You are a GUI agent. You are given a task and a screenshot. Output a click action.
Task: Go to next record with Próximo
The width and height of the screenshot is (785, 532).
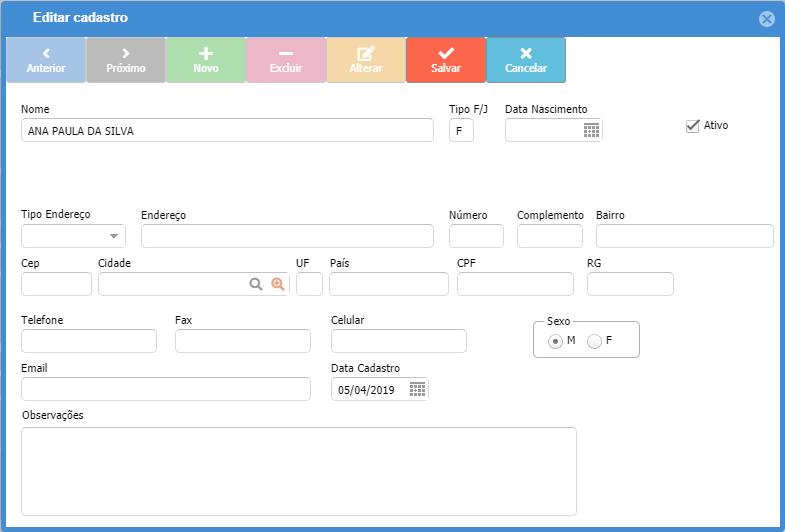[126, 60]
